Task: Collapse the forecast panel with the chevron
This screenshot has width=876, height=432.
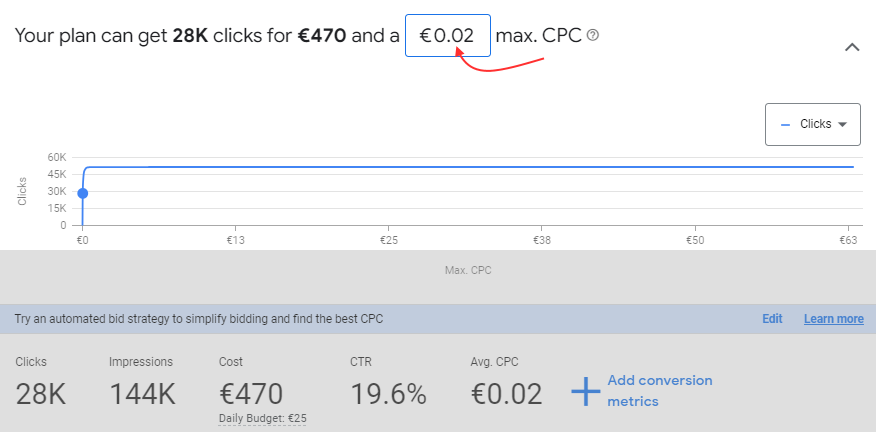Action: [852, 47]
